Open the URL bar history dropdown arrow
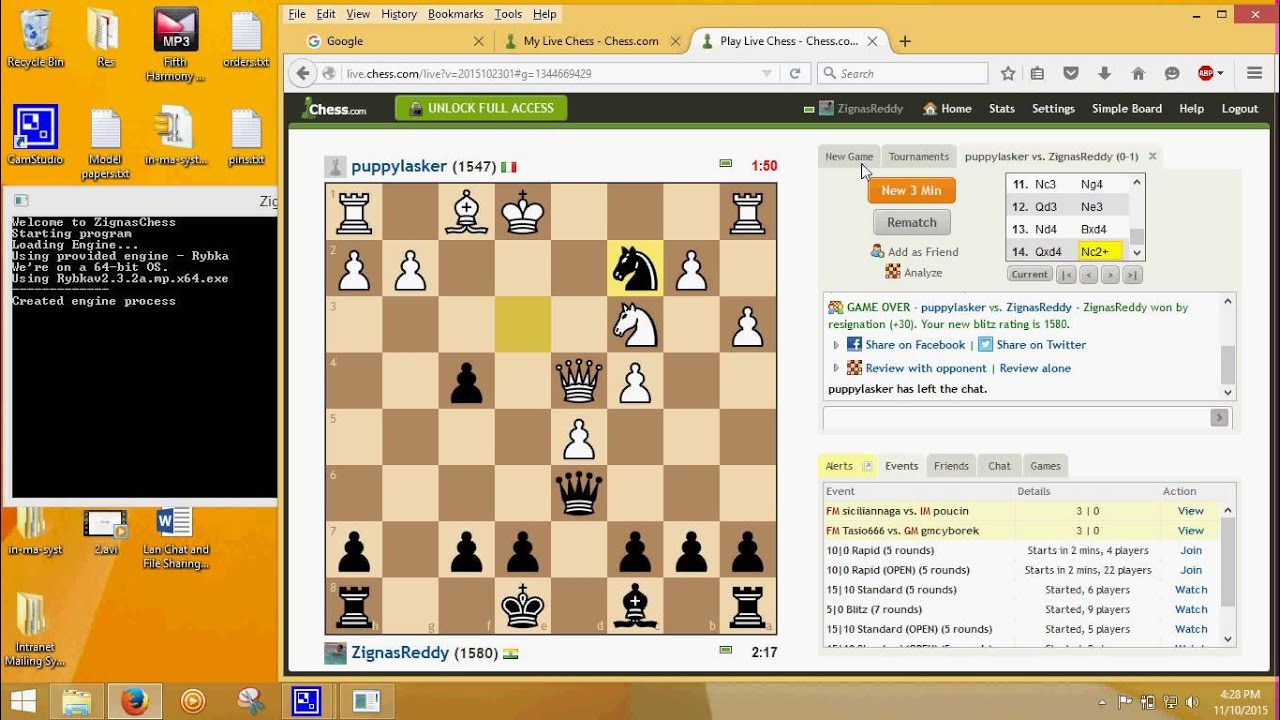The width and height of the screenshot is (1280, 720). (x=767, y=73)
